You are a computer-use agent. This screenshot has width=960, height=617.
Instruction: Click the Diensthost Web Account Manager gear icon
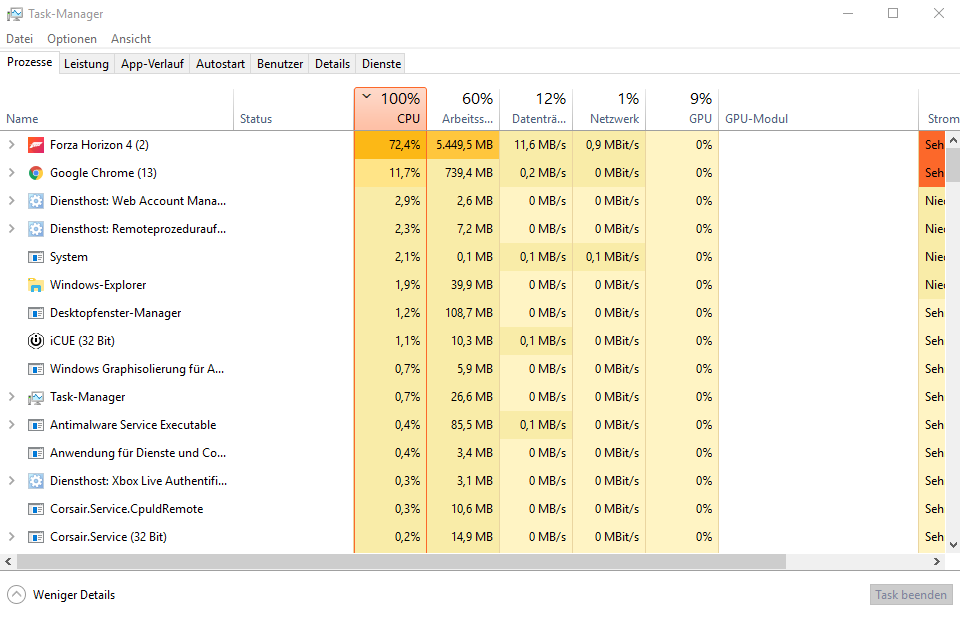click(36, 201)
